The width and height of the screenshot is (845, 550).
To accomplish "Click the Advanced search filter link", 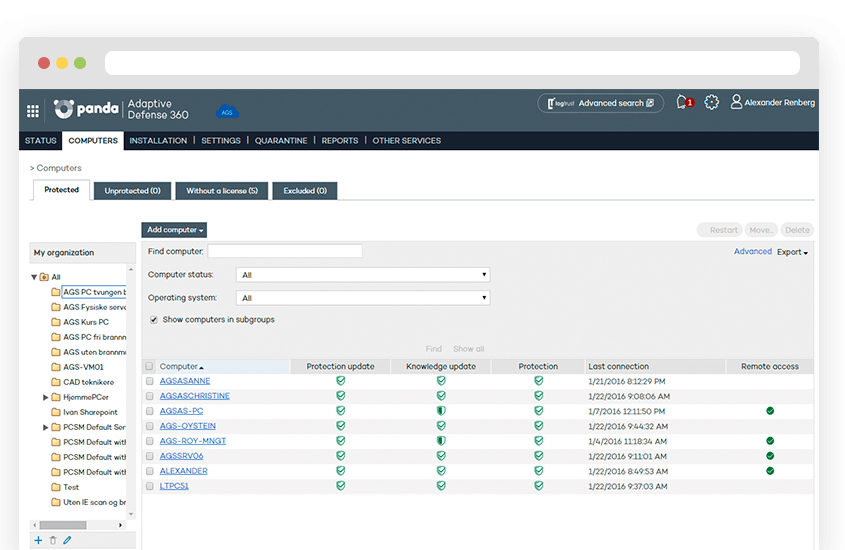I will coord(752,252).
